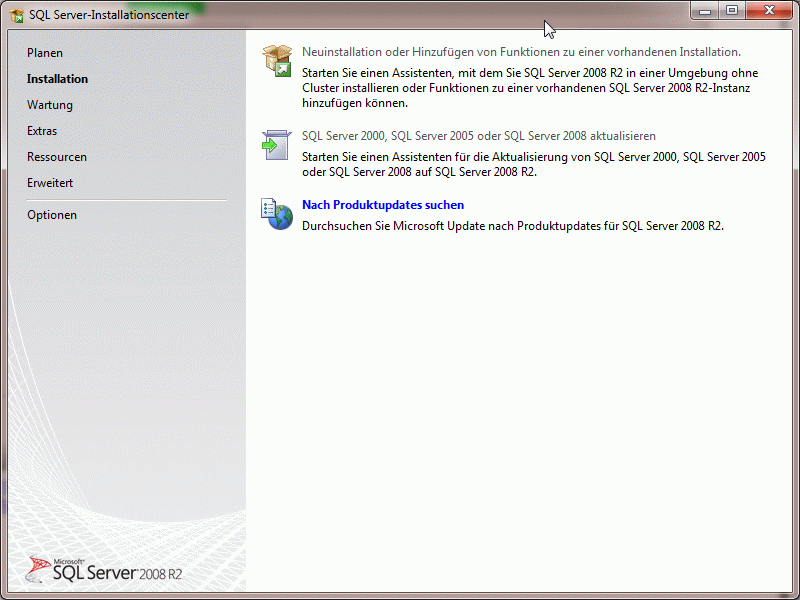Click the SQL Server installer title bar icon
The image size is (800, 600).
[x=17, y=15]
